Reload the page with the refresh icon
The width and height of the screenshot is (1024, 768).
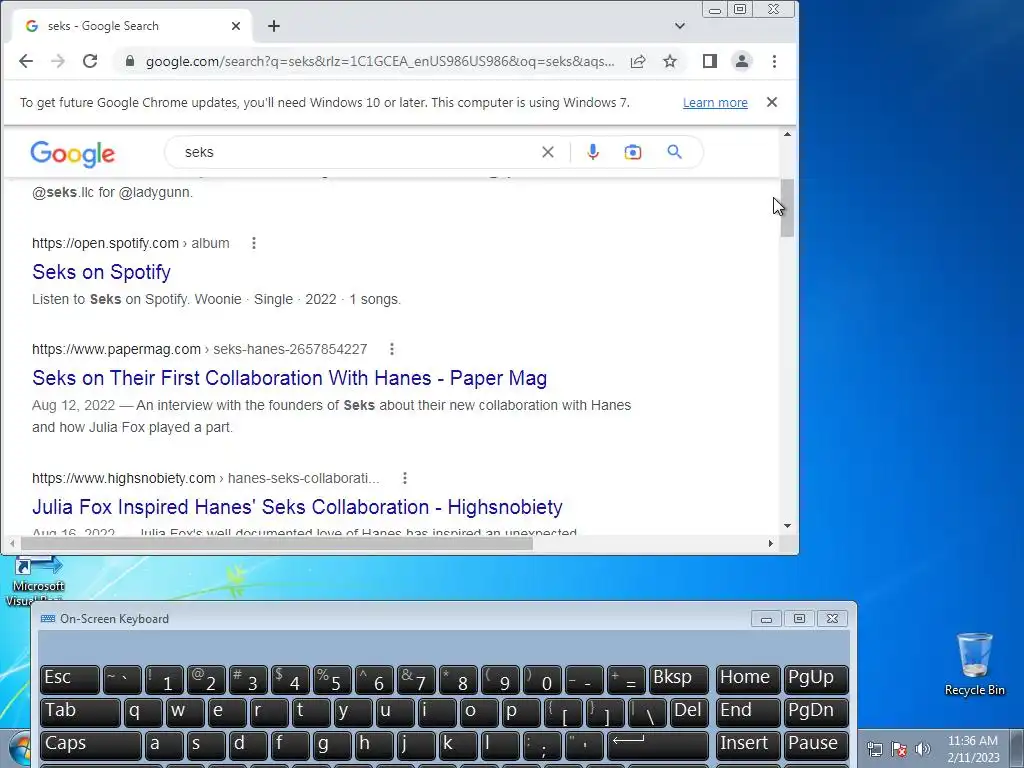(90, 61)
